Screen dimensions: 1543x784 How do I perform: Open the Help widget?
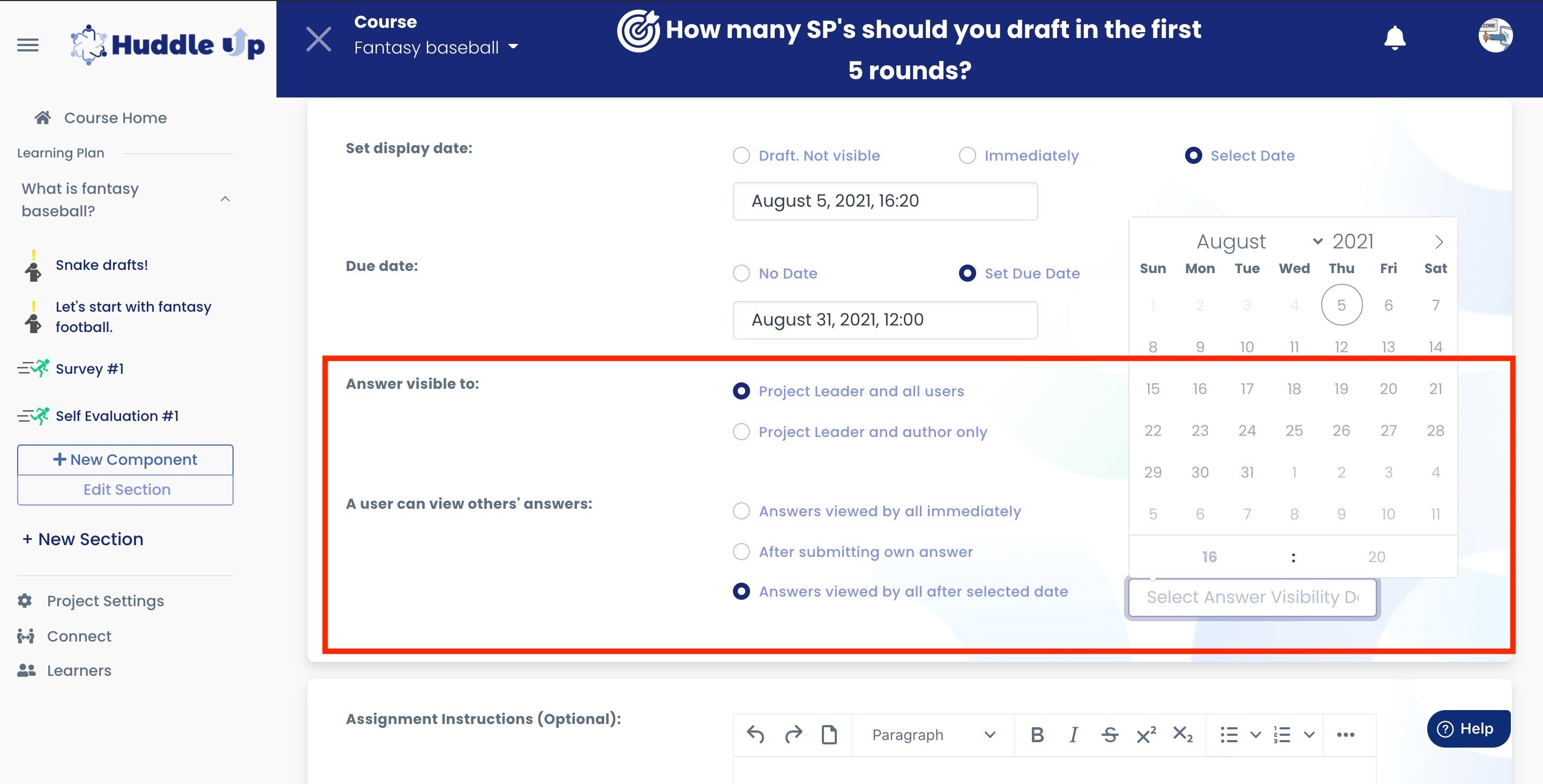pyautogui.click(x=1468, y=728)
